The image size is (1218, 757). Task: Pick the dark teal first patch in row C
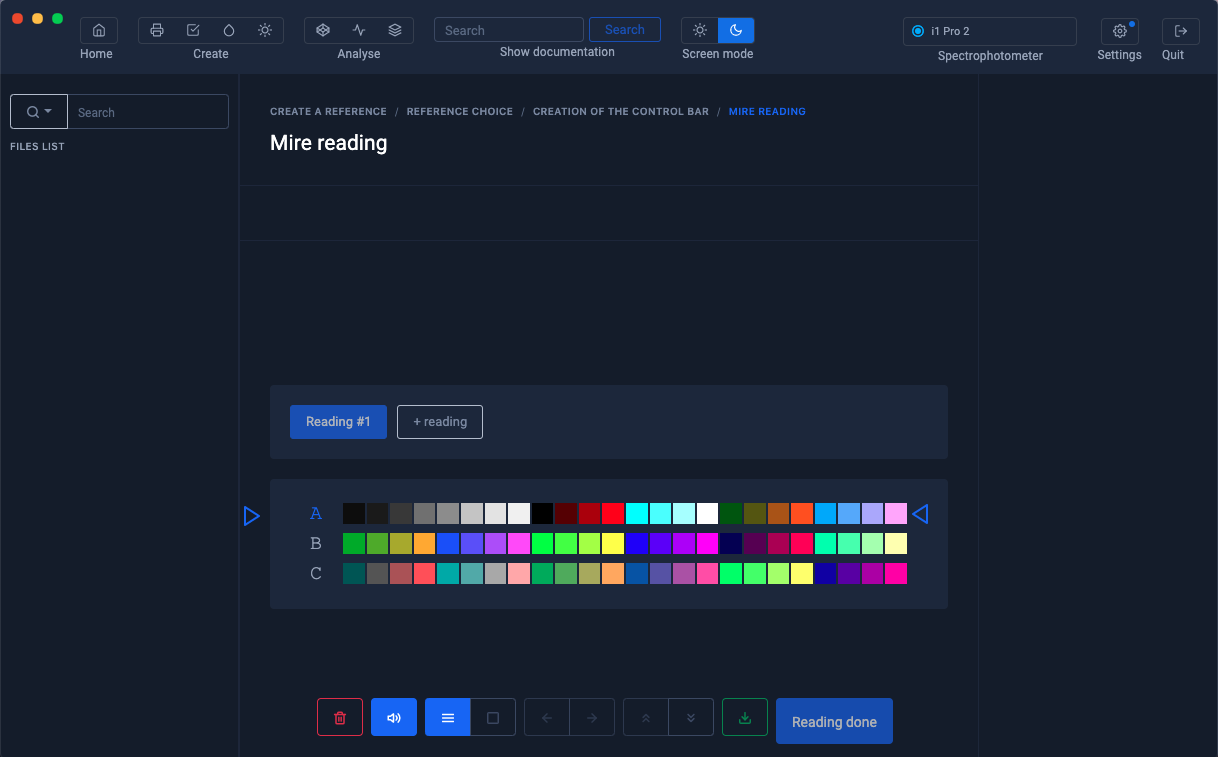[x=354, y=574]
